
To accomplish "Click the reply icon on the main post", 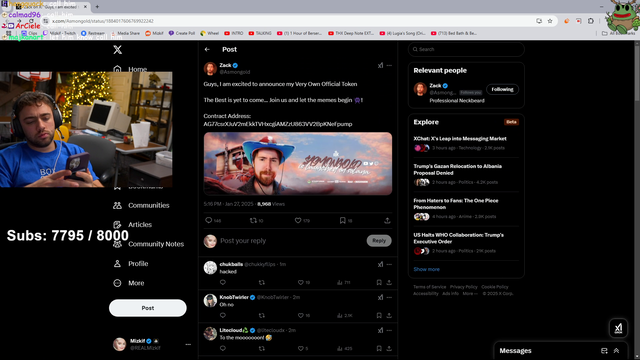I will click(209, 220).
